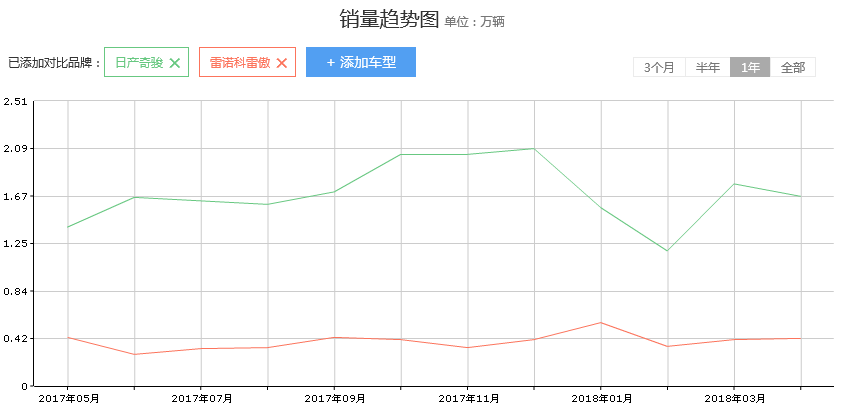This screenshot has height=418, width=847.
Task: Switch the range to 3个月
Action: [659, 68]
